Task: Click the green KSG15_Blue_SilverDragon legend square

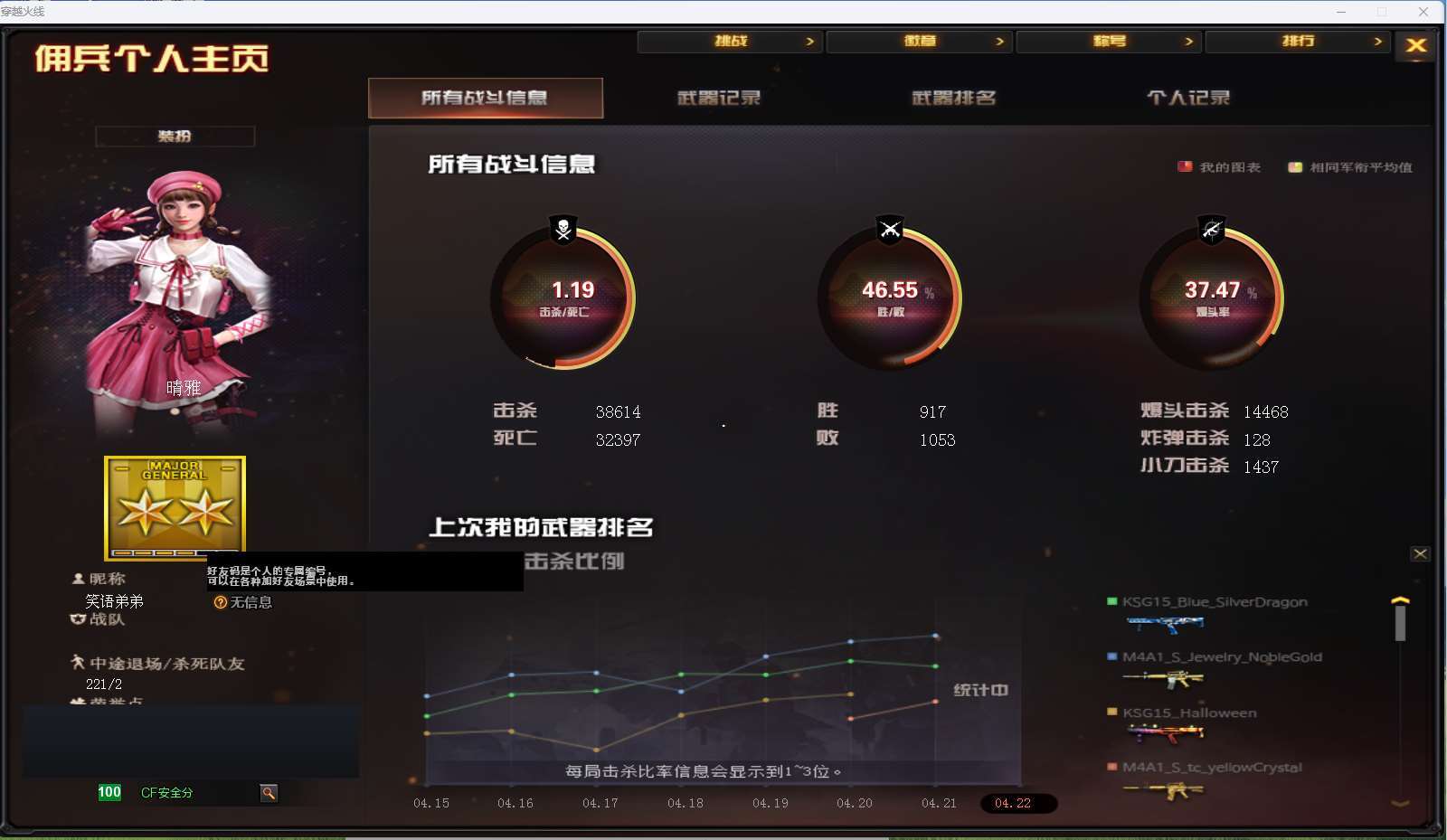Action: coord(1111,601)
